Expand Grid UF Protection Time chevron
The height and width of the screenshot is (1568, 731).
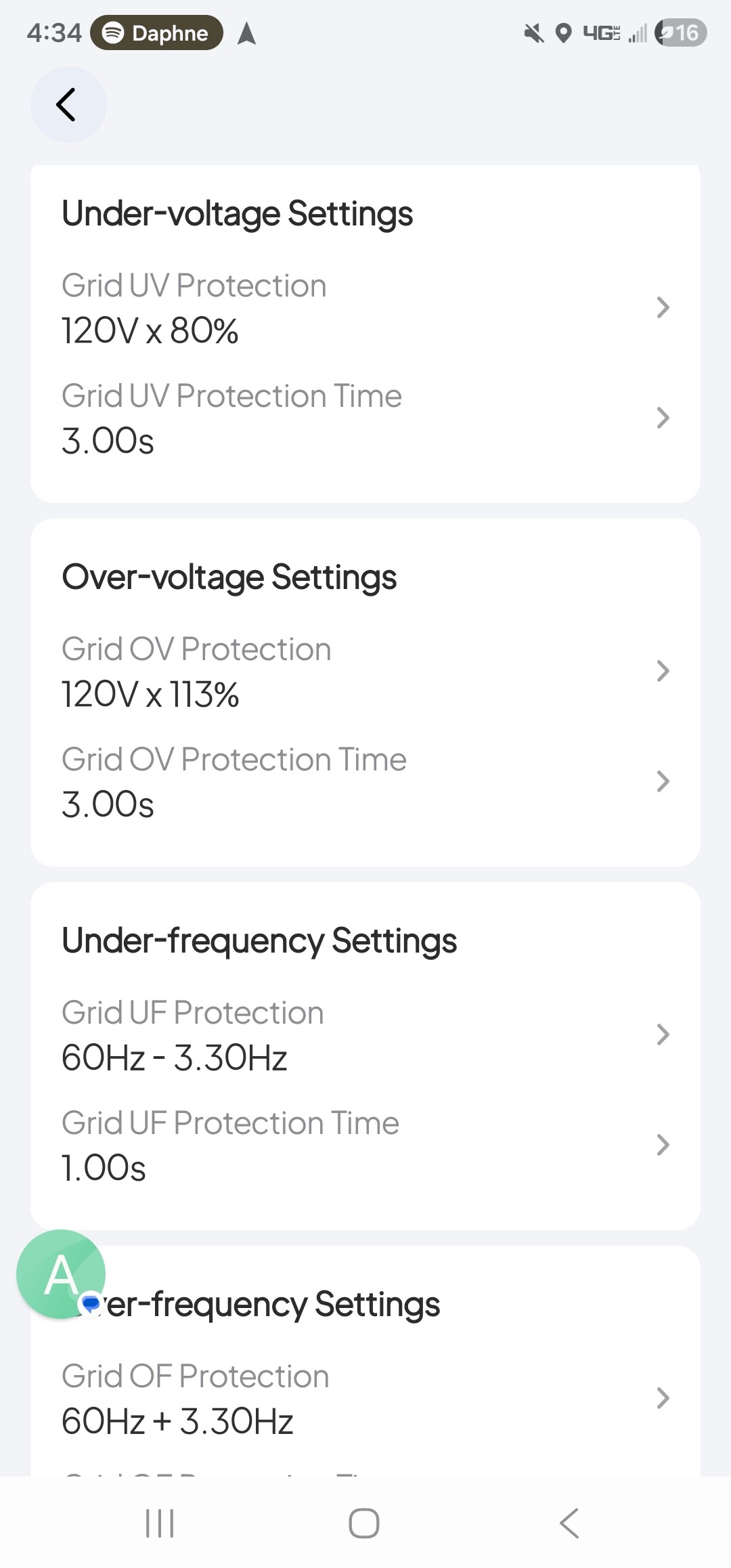pos(663,1145)
